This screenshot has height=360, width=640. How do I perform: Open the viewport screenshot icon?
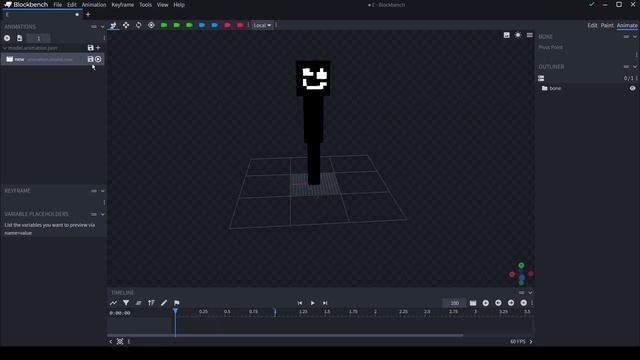tap(507, 35)
